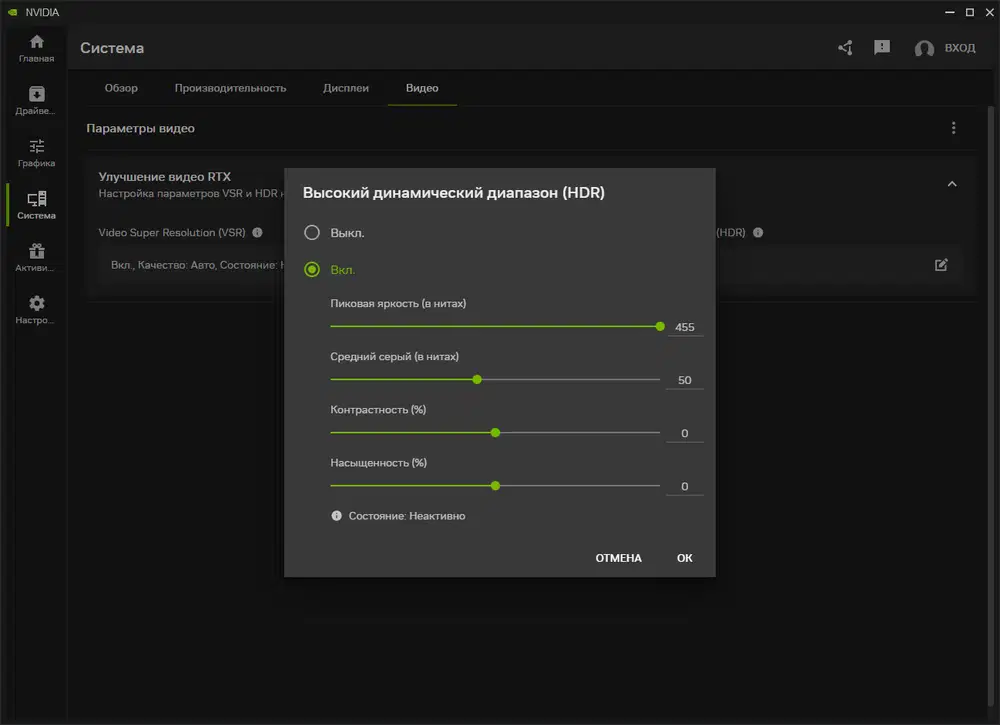Click info icon next to Video Super Resolution
The height and width of the screenshot is (725, 1000).
257,232
